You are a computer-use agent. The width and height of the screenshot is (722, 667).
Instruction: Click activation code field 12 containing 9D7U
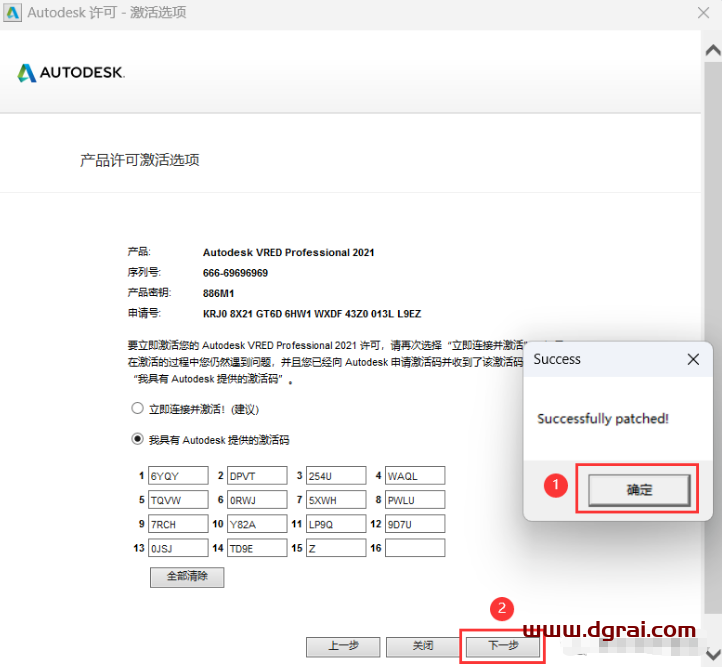414,523
